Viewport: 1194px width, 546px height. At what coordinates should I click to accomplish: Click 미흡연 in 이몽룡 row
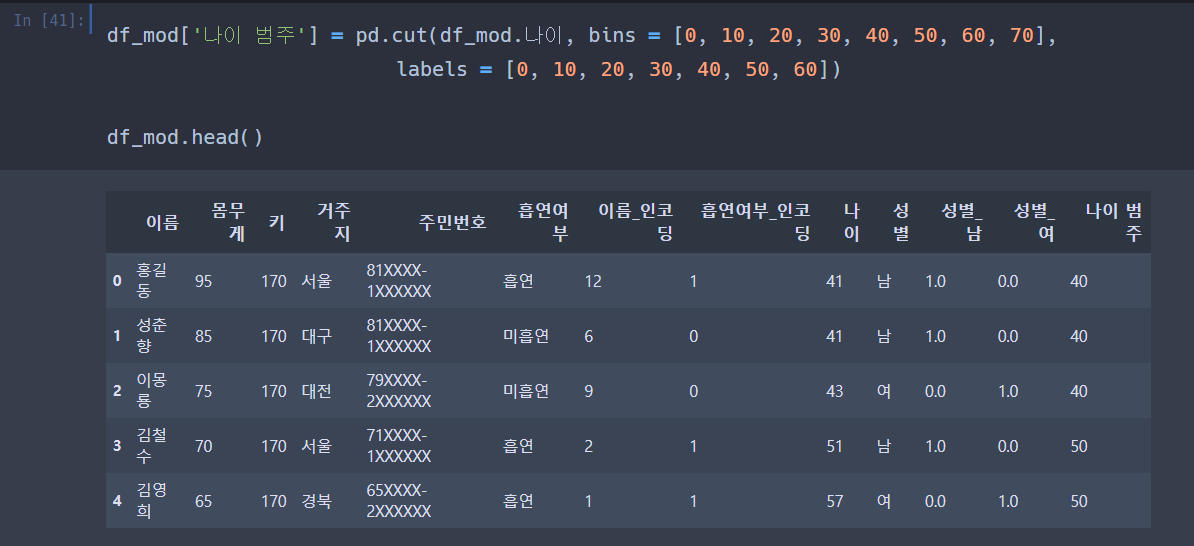pyautogui.click(x=526, y=391)
